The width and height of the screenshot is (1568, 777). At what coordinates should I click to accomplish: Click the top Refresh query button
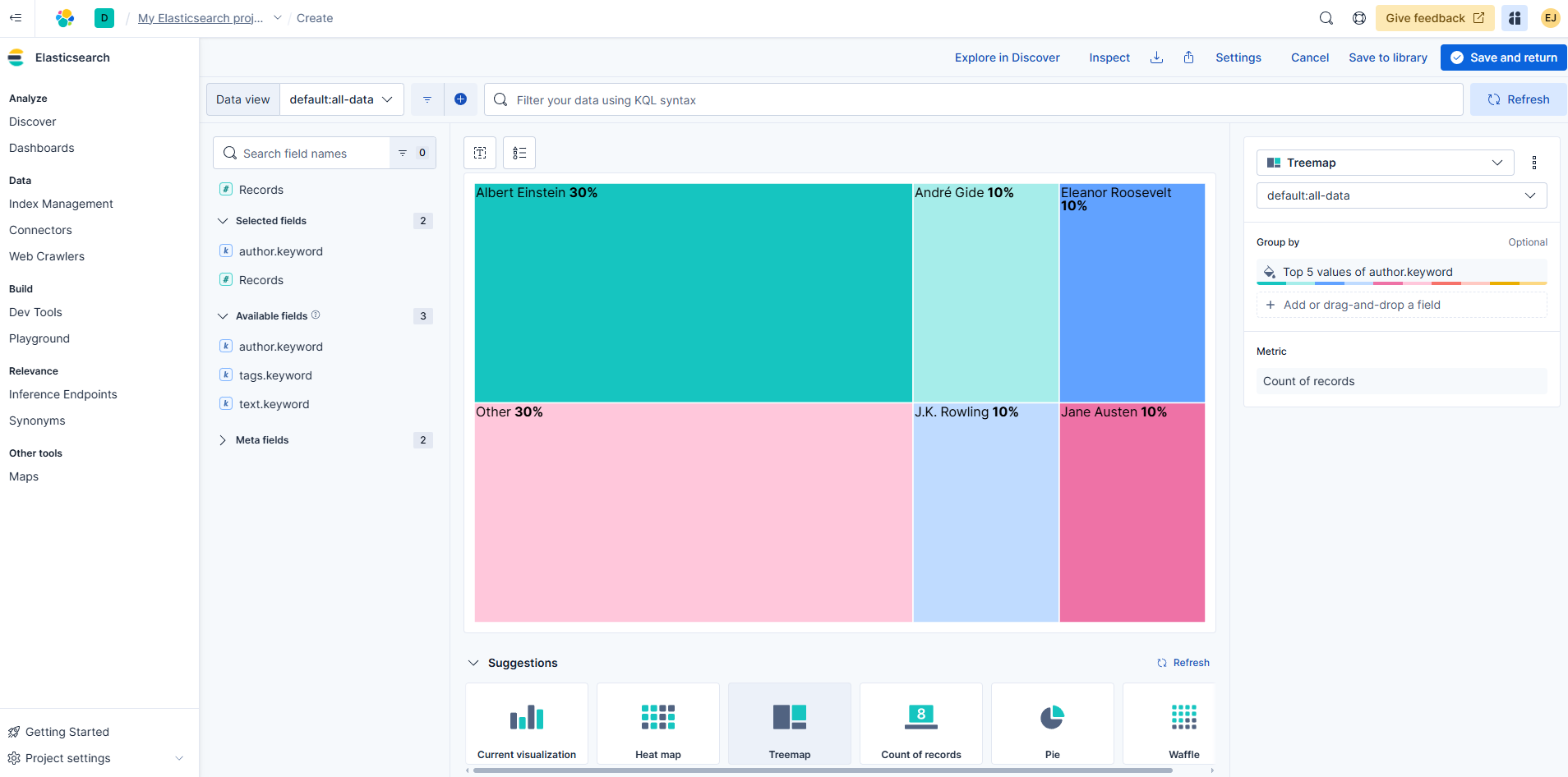(1519, 99)
